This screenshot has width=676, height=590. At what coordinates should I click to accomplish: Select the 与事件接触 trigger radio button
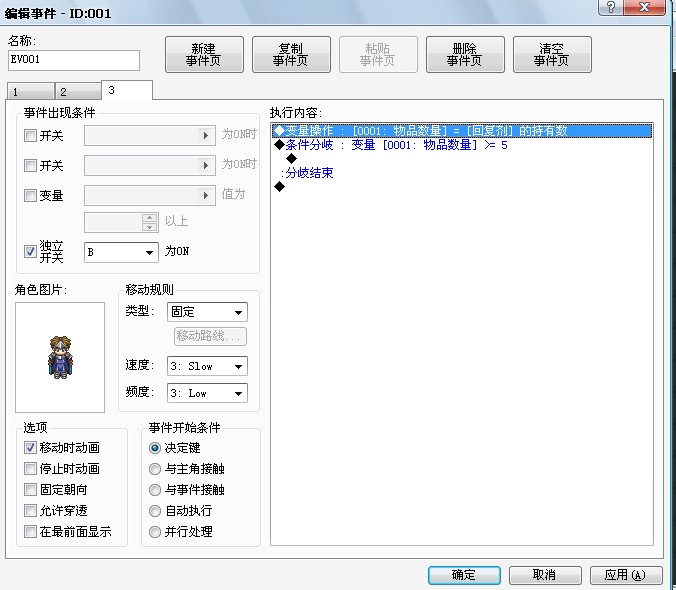coord(155,490)
